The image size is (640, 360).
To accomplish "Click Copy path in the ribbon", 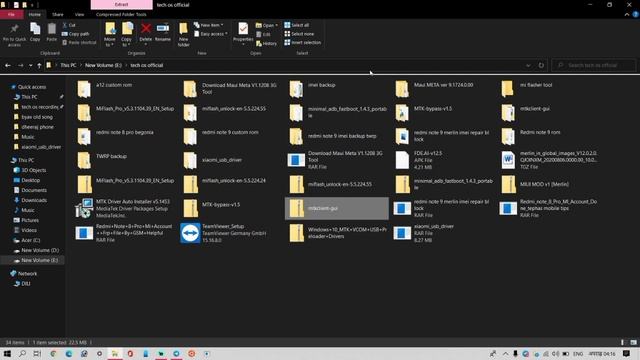I will (x=76, y=34).
